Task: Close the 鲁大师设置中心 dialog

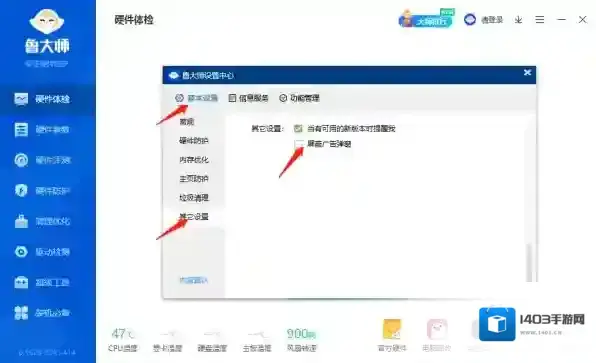Action: [x=527, y=72]
